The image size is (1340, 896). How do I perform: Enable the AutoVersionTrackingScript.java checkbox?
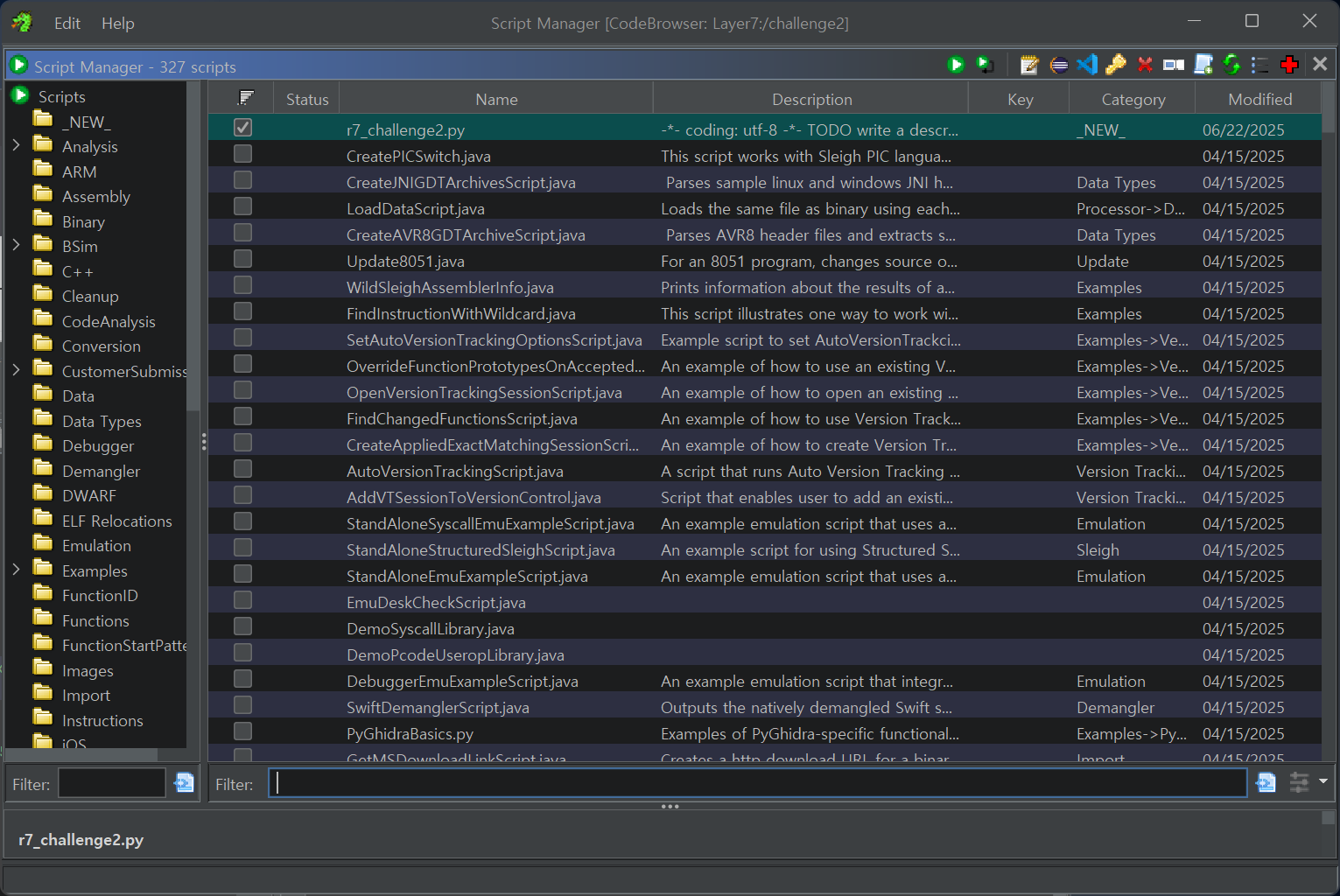(x=243, y=469)
